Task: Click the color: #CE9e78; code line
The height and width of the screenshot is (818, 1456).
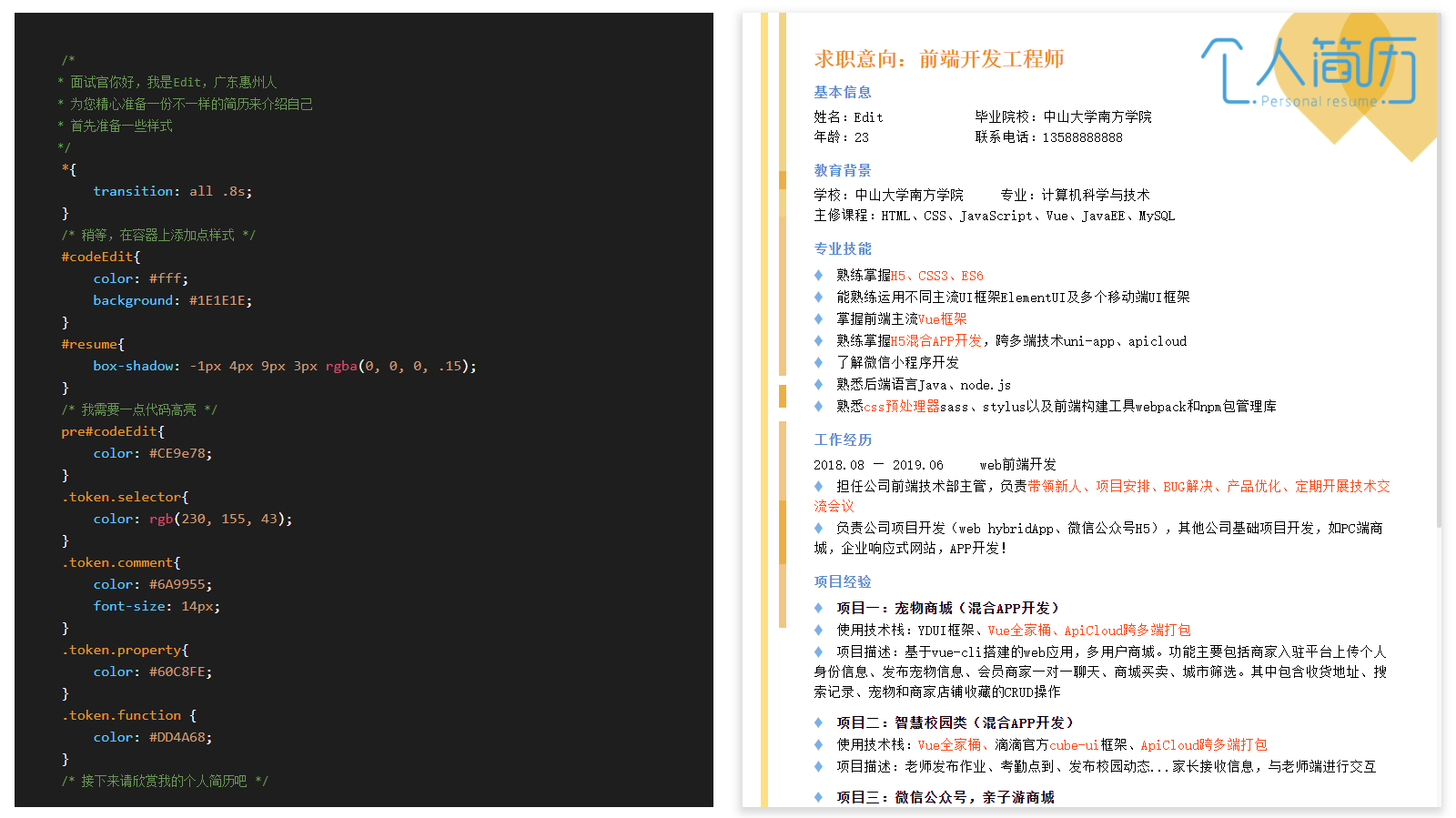Action: tap(152, 453)
